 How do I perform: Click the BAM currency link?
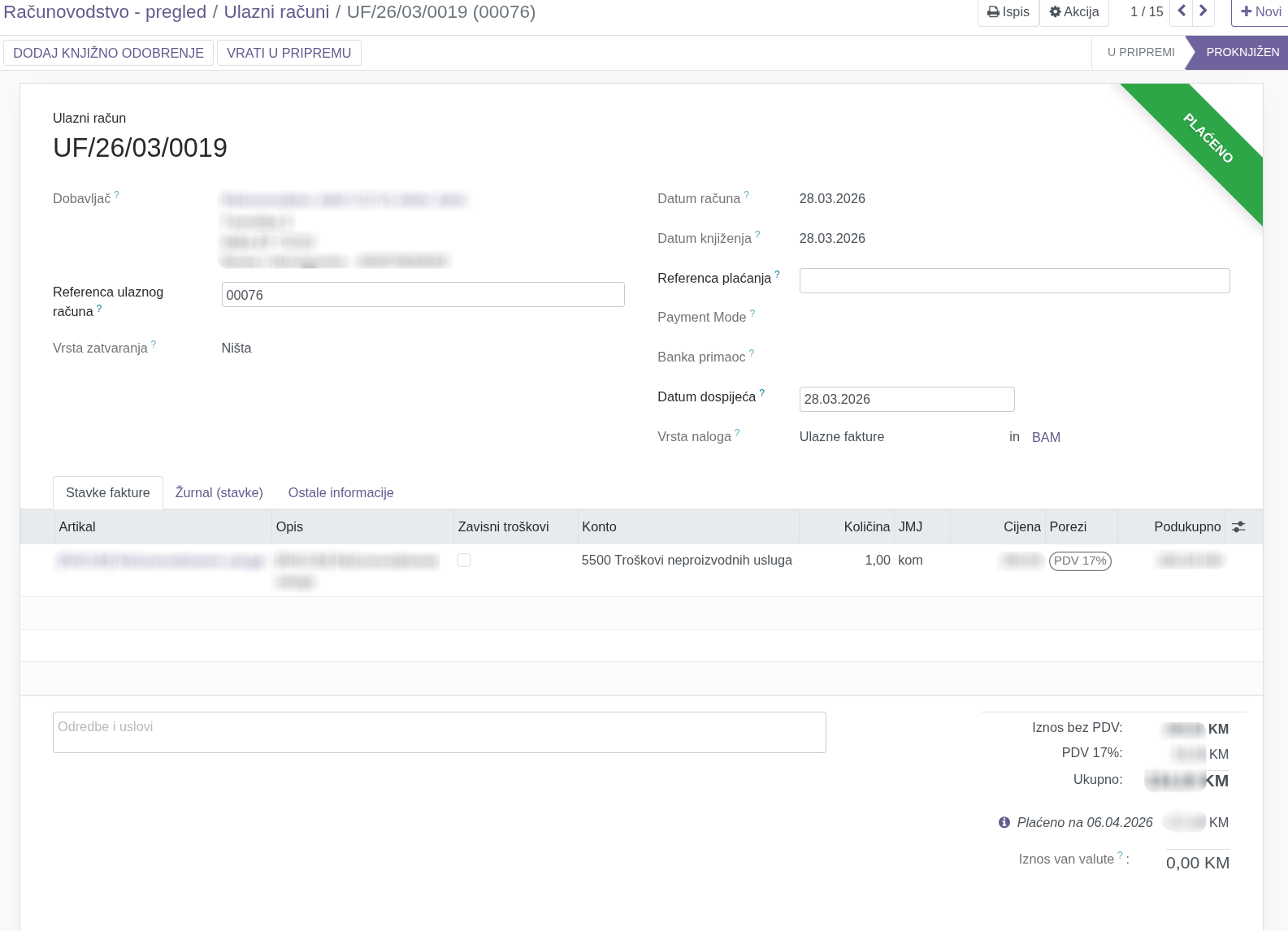[1046, 437]
